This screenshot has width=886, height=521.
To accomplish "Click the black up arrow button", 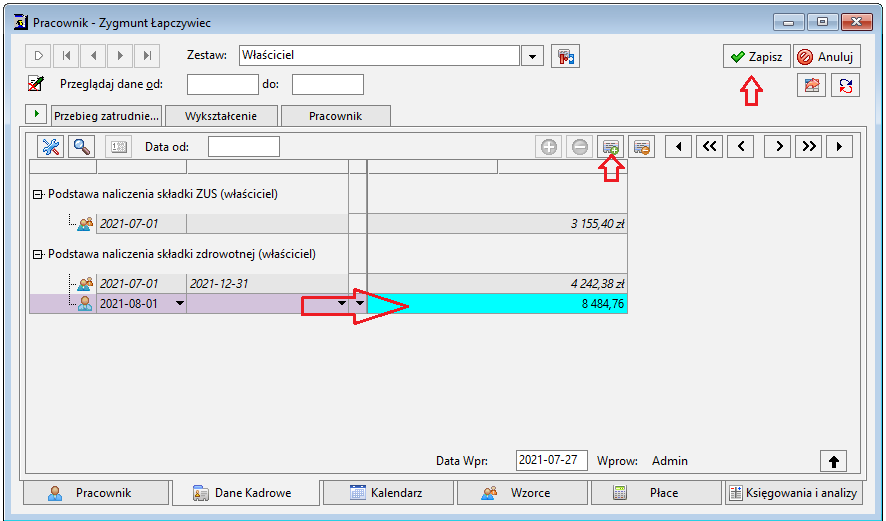I will click(x=833, y=461).
